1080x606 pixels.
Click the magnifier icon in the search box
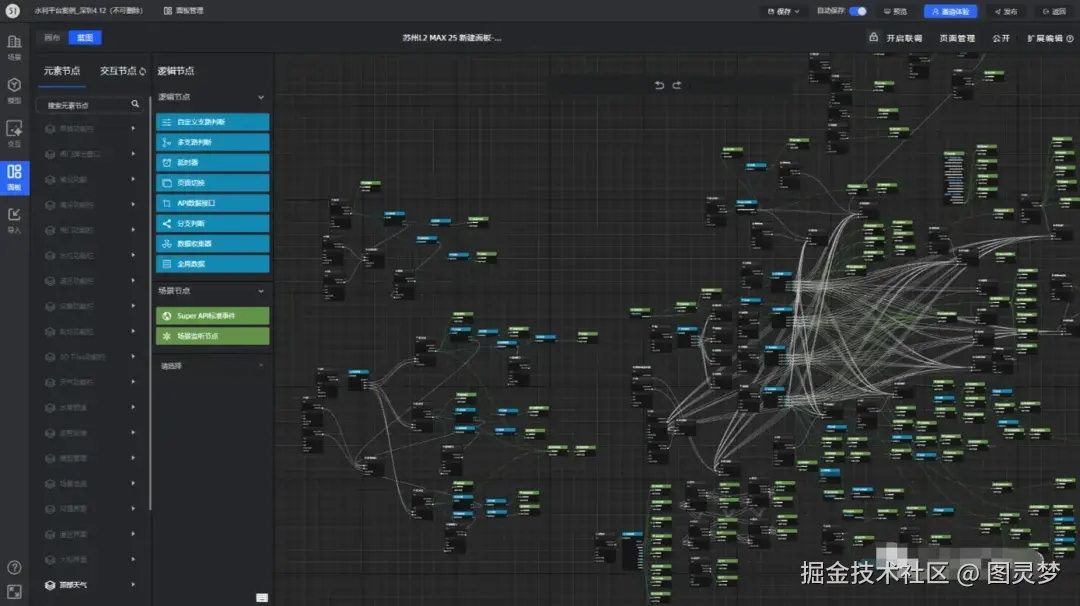click(135, 105)
